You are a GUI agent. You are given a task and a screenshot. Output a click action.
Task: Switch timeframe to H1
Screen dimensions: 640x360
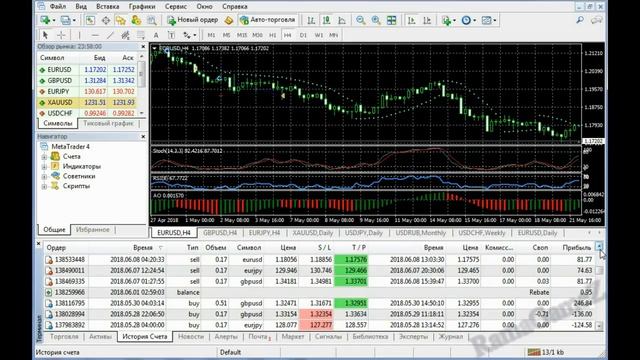pos(272,35)
